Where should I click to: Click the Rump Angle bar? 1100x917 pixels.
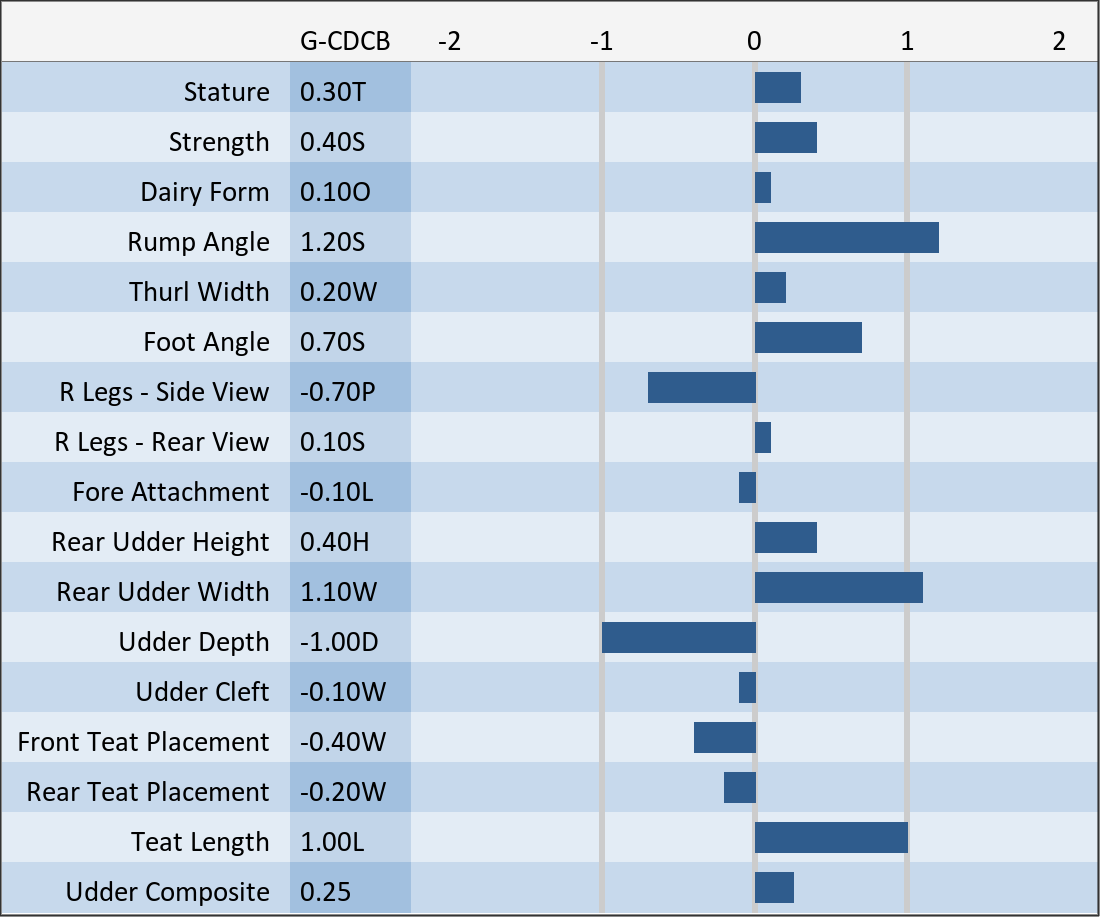coord(846,238)
